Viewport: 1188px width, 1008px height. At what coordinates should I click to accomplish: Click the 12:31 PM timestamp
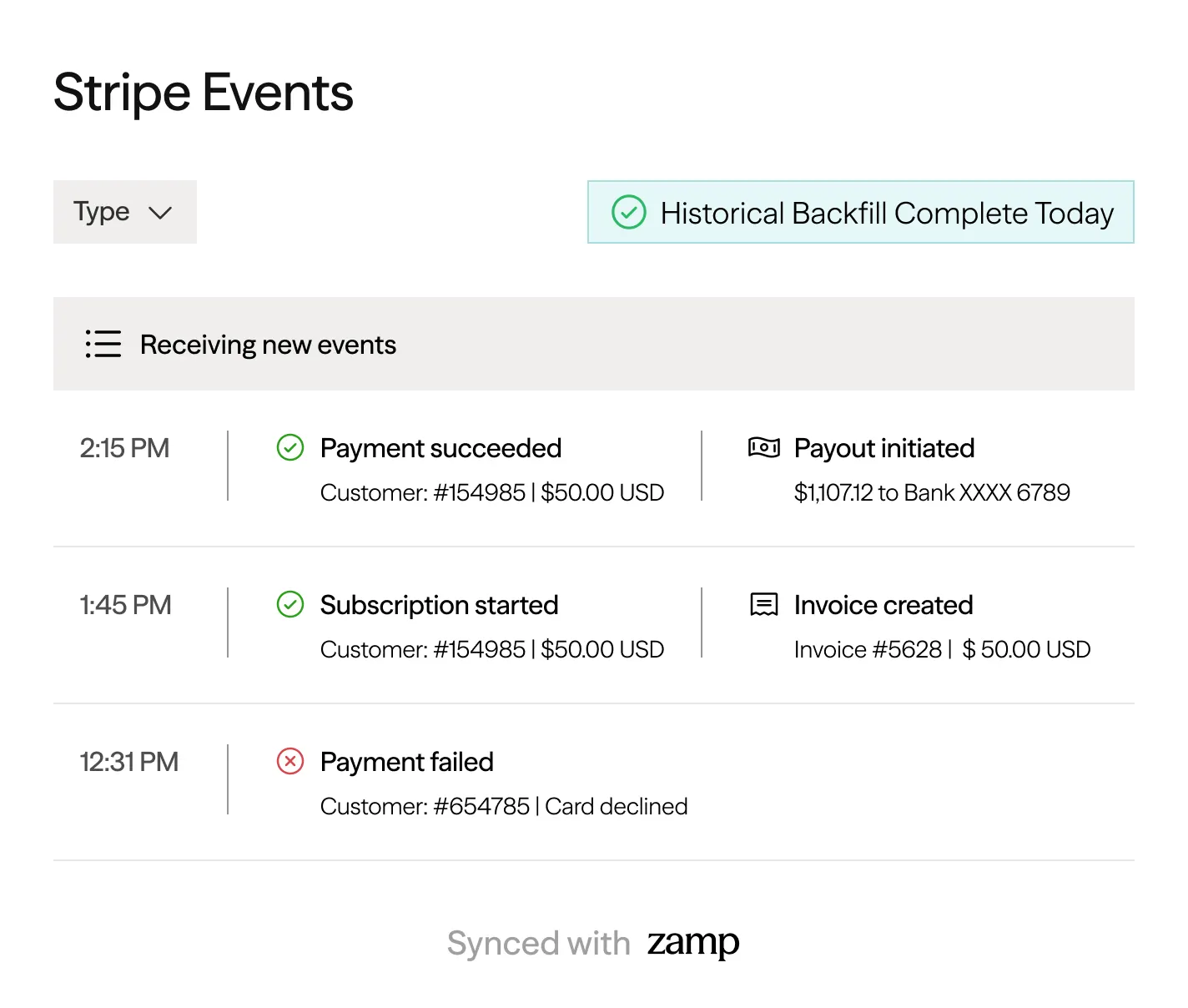(128, 762)
